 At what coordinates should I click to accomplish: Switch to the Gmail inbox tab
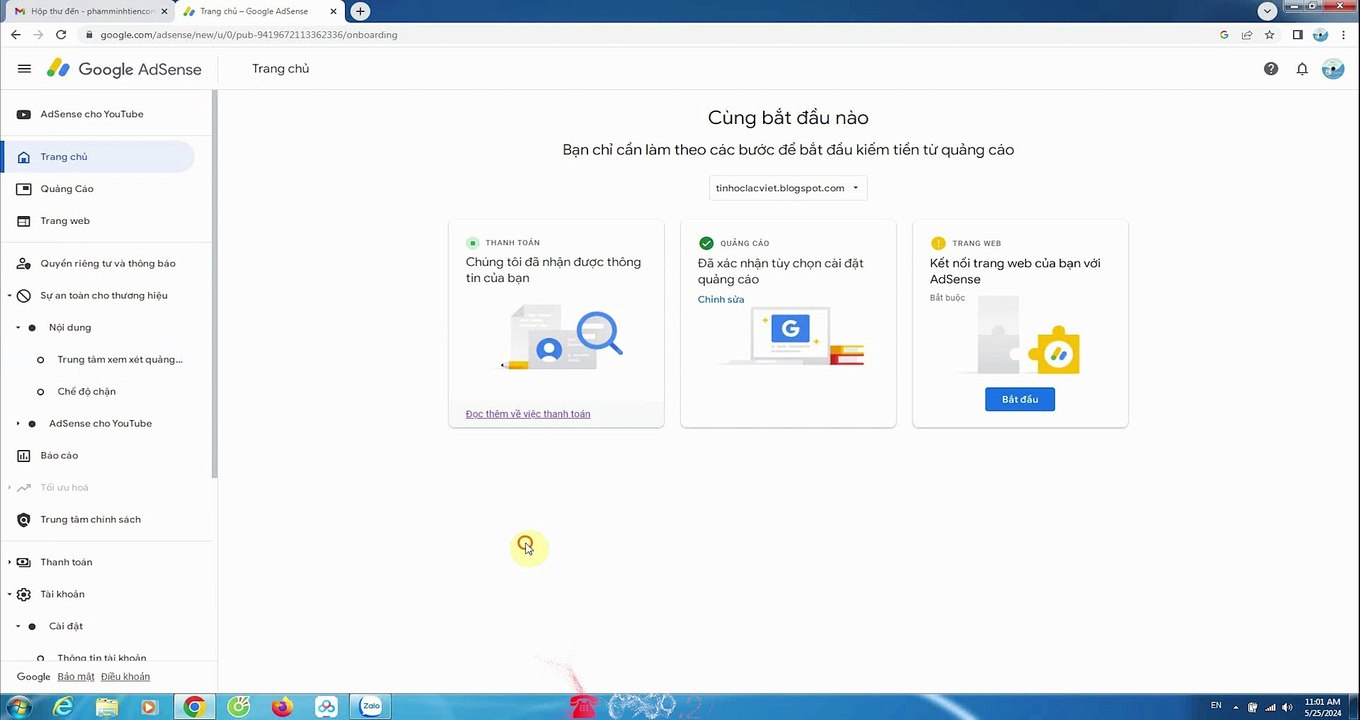pos(88,11)
